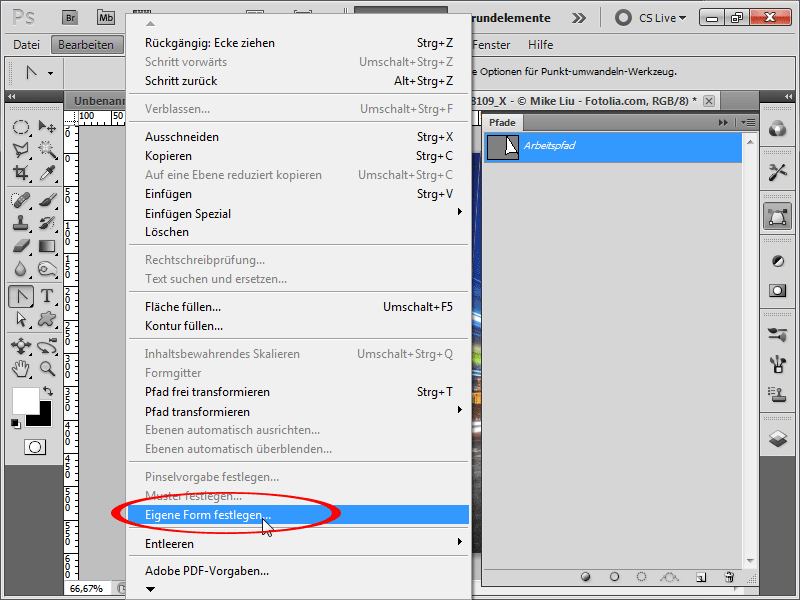Open the Masks panel dock icon
The image size is (800, 600).
point(777,291)
